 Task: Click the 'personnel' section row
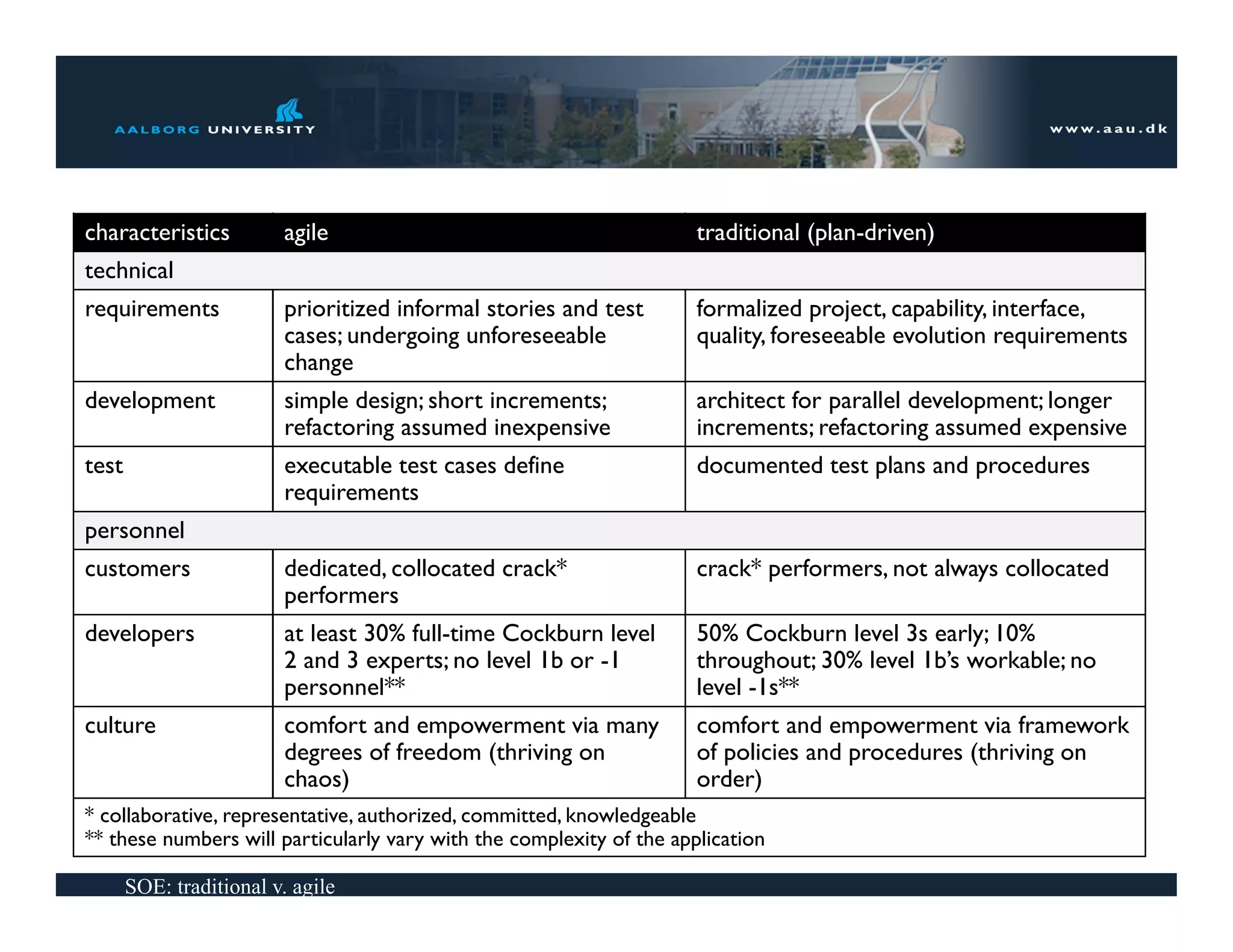[x=134, y=531]
